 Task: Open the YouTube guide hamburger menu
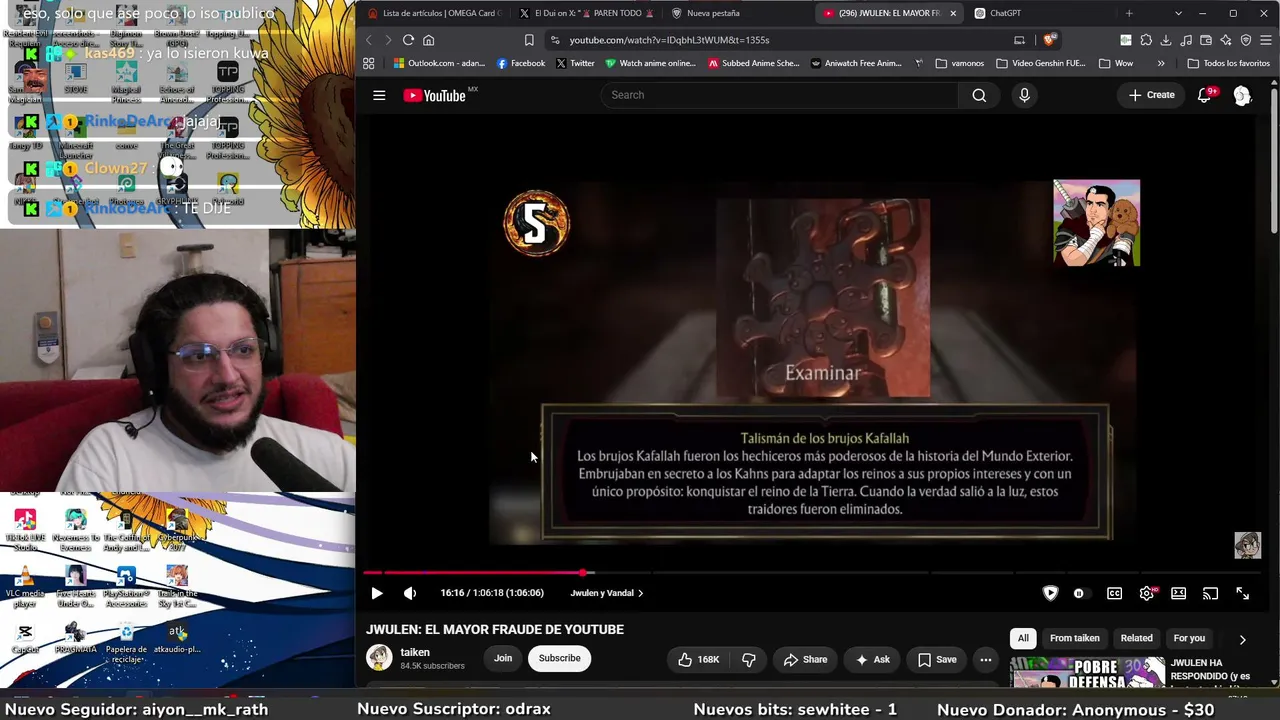pos(379,95)
